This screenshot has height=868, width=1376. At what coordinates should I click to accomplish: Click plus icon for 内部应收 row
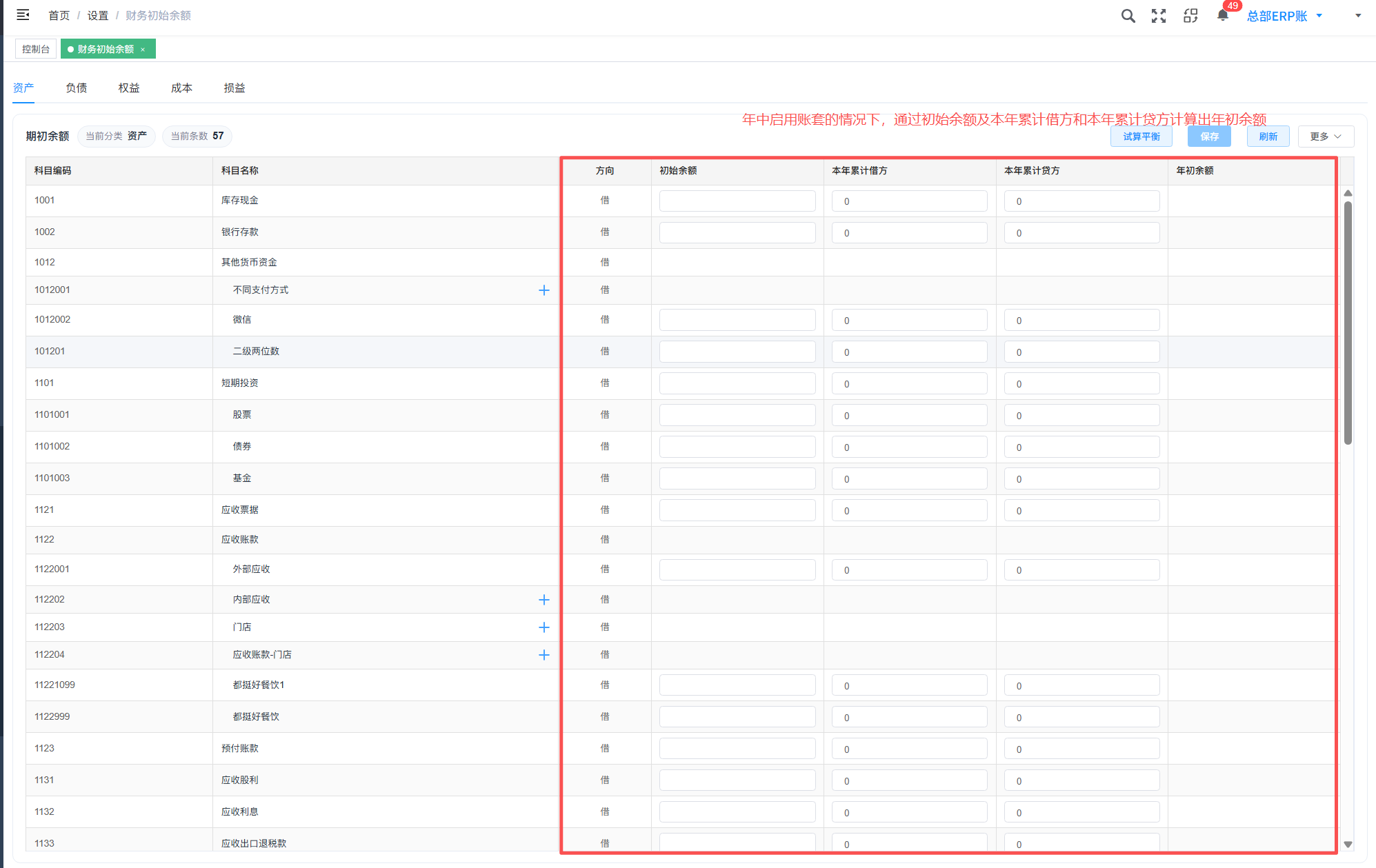544,600
